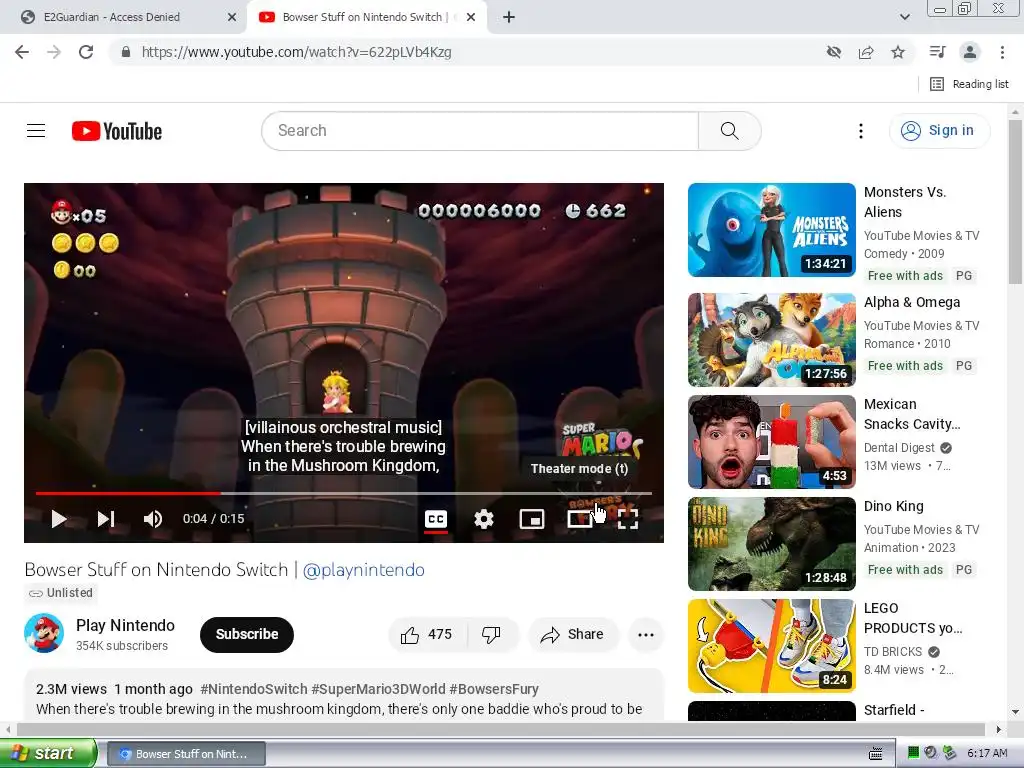The height and width of the screenshot is (768, 1024).
Task: Follow the @playnintendo link in title
Action: pos(364,569)
